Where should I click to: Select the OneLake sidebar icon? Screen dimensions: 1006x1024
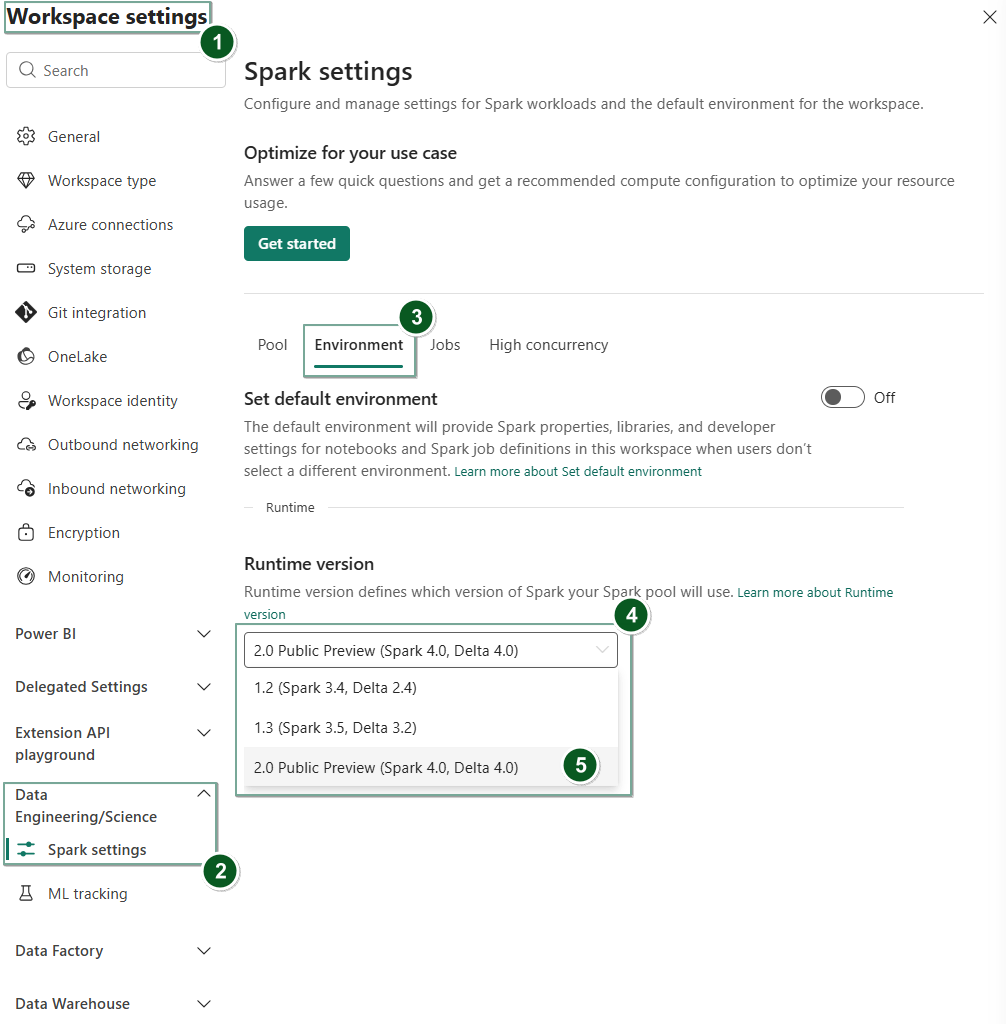tap(23, 356)
